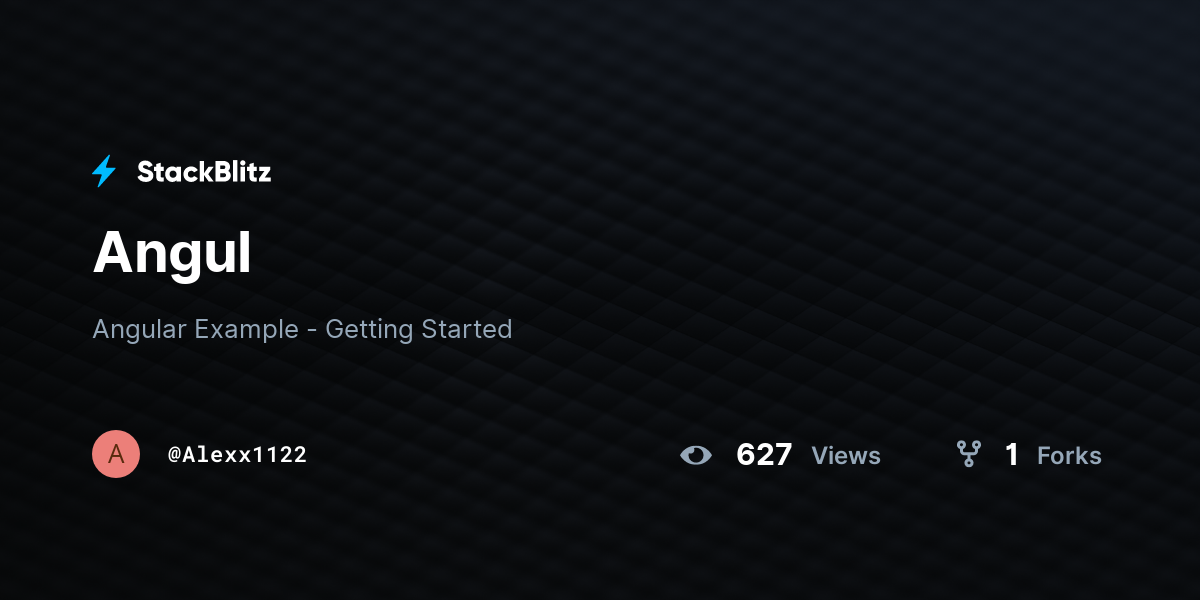Click the 627 views number
Screen dimensions: 1200x600
(x=764, y=455)
